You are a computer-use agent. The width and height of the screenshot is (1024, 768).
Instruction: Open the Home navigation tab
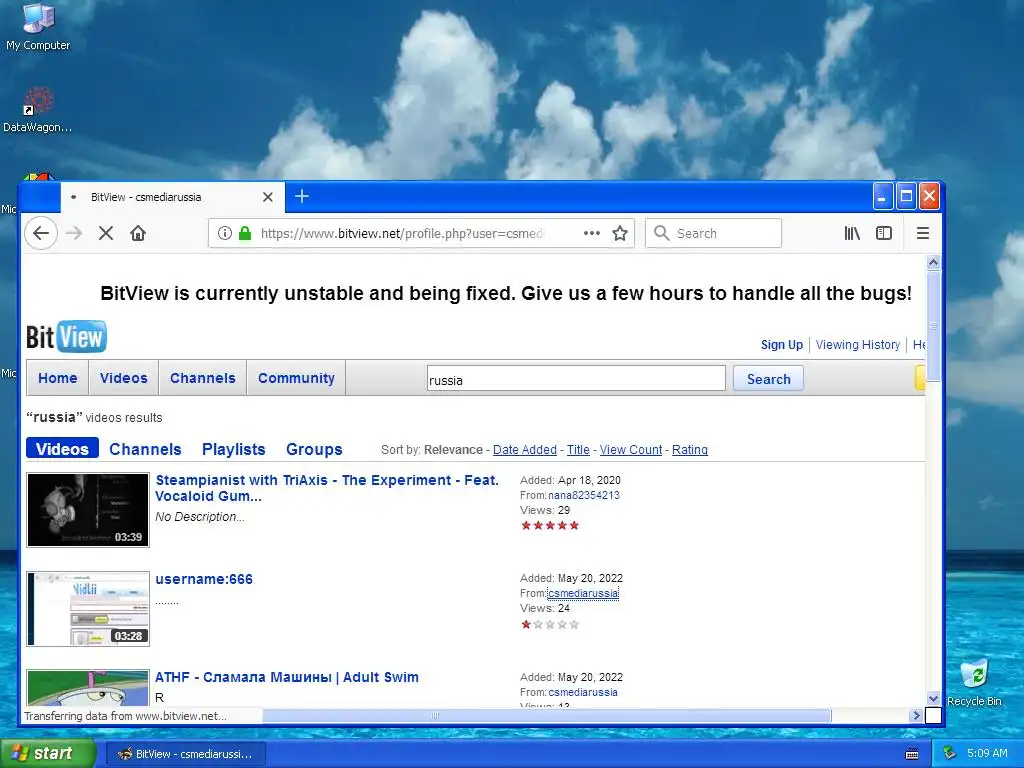click(57, 378)
